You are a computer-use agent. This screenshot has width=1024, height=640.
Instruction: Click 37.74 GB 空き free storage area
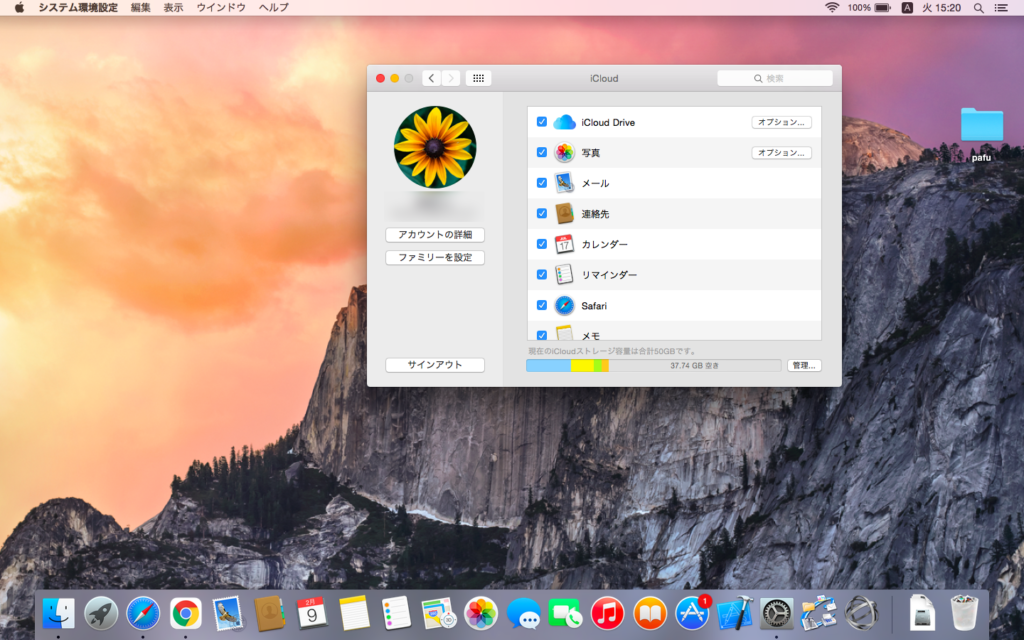[x=694, y=366]
